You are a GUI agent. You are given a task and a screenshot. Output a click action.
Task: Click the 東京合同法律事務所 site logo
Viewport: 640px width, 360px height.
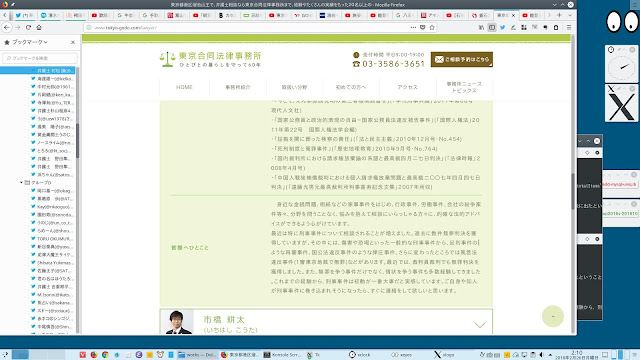click(210, 59)
